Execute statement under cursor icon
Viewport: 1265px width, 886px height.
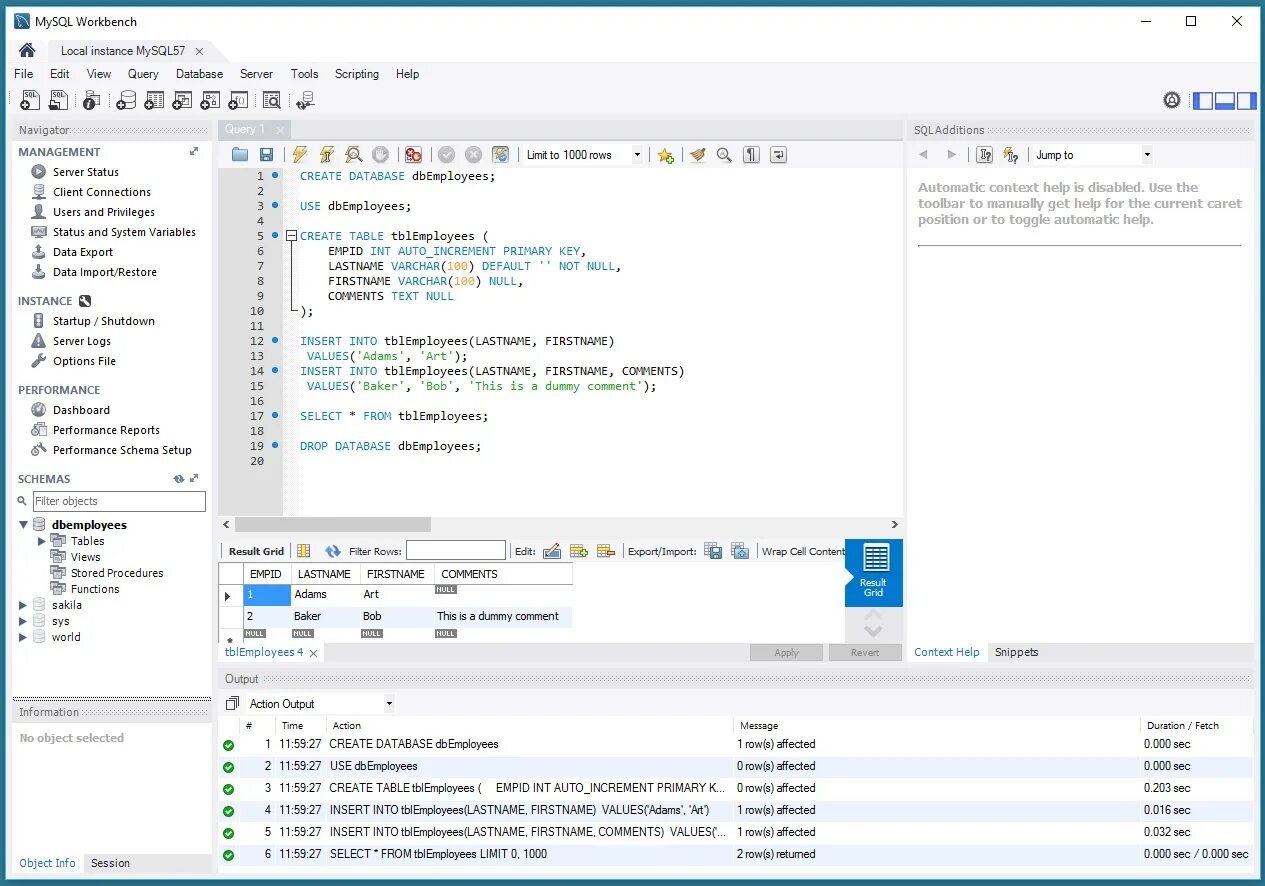pyautogui.click(x=326, y=155)
